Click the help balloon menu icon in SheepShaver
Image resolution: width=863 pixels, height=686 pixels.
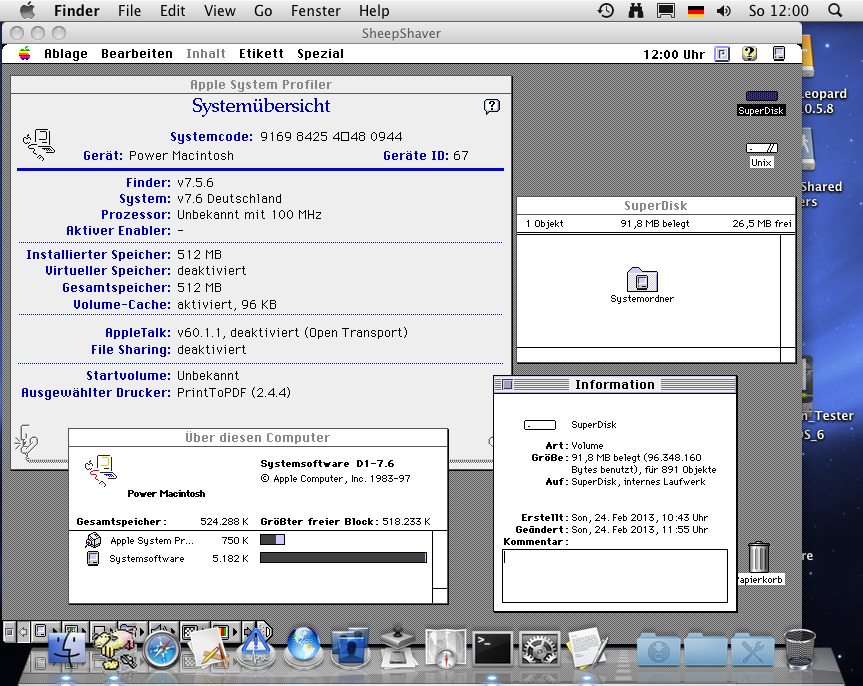(x=749, y=53)
